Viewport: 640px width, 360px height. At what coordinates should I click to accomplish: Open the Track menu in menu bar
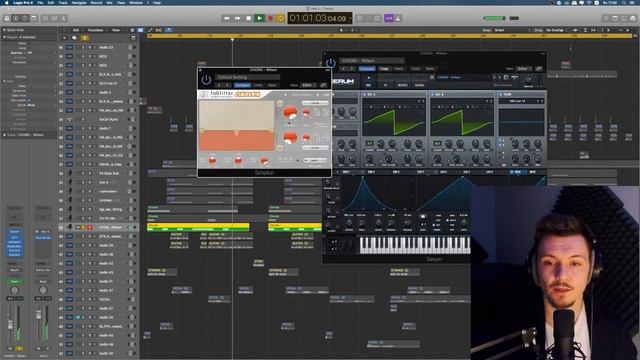click(x=62, y=2)
